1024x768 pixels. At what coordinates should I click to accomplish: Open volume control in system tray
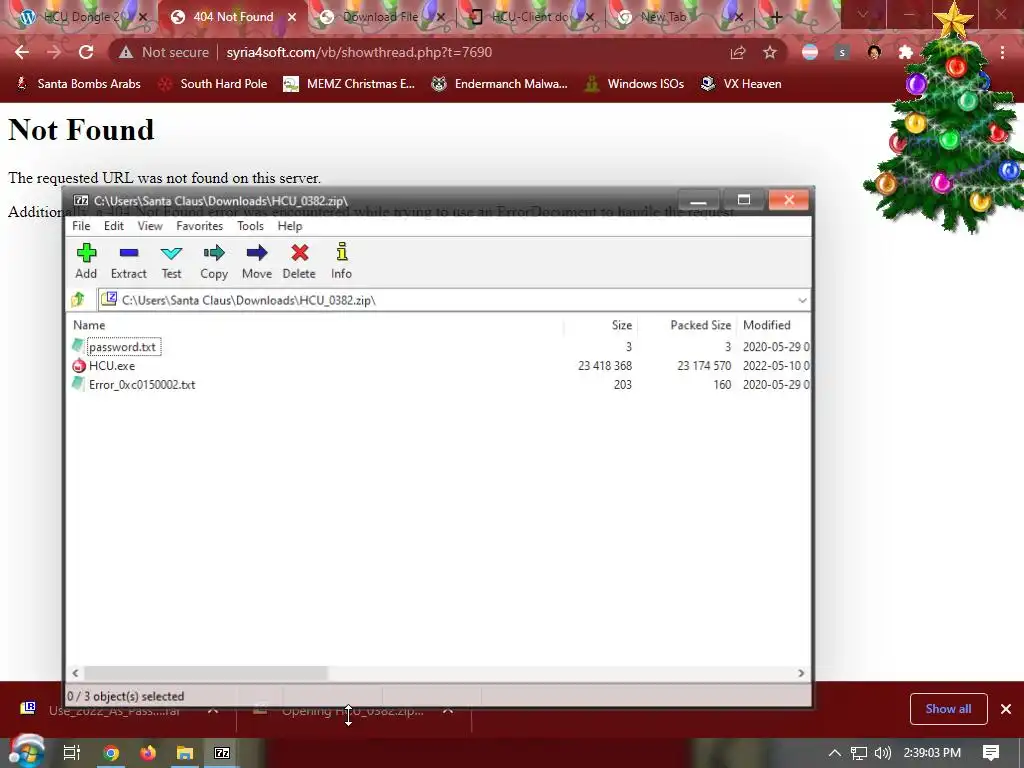coord(882,753)
